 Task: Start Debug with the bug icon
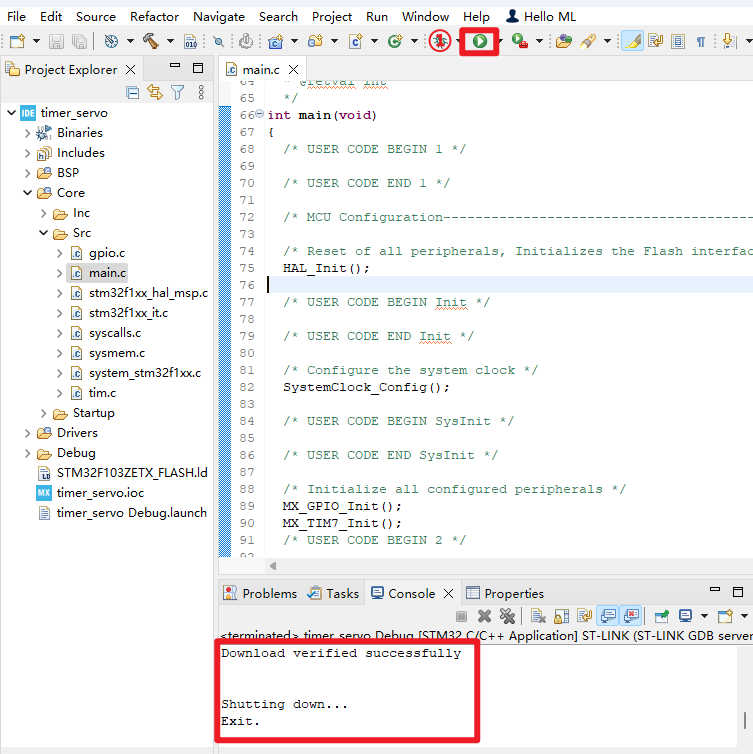click(x=439, y=41)
